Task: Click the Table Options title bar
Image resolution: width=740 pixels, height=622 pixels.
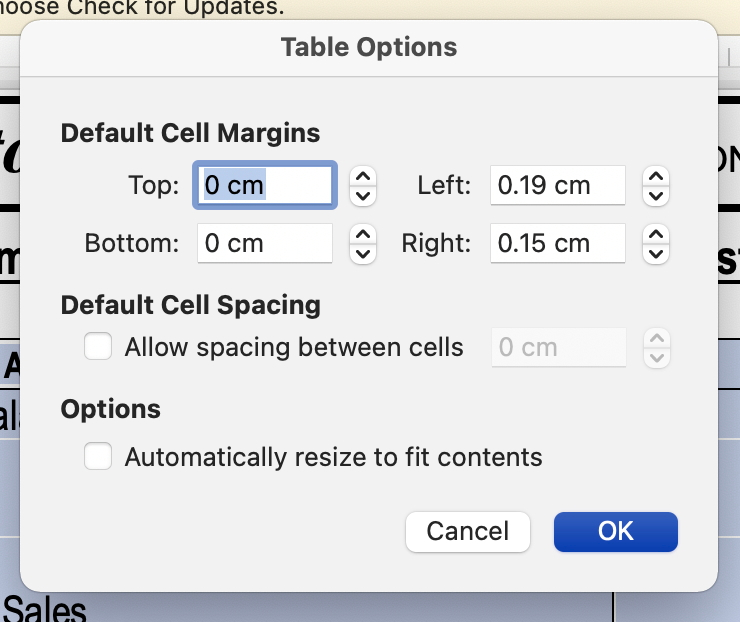Action: click(369, 47)
